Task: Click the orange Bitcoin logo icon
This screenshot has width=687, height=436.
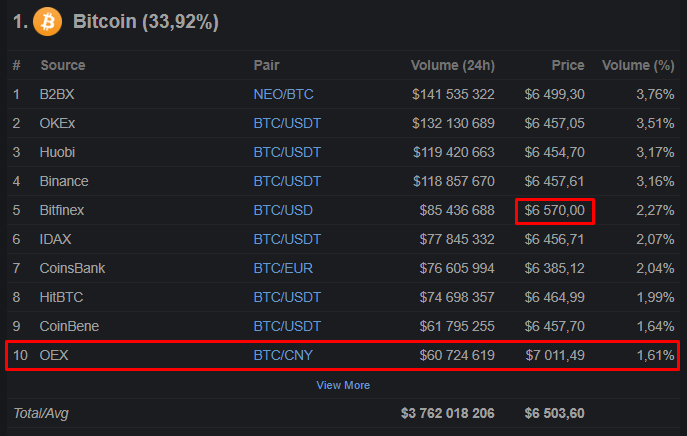Action: [x=47, y=21]
